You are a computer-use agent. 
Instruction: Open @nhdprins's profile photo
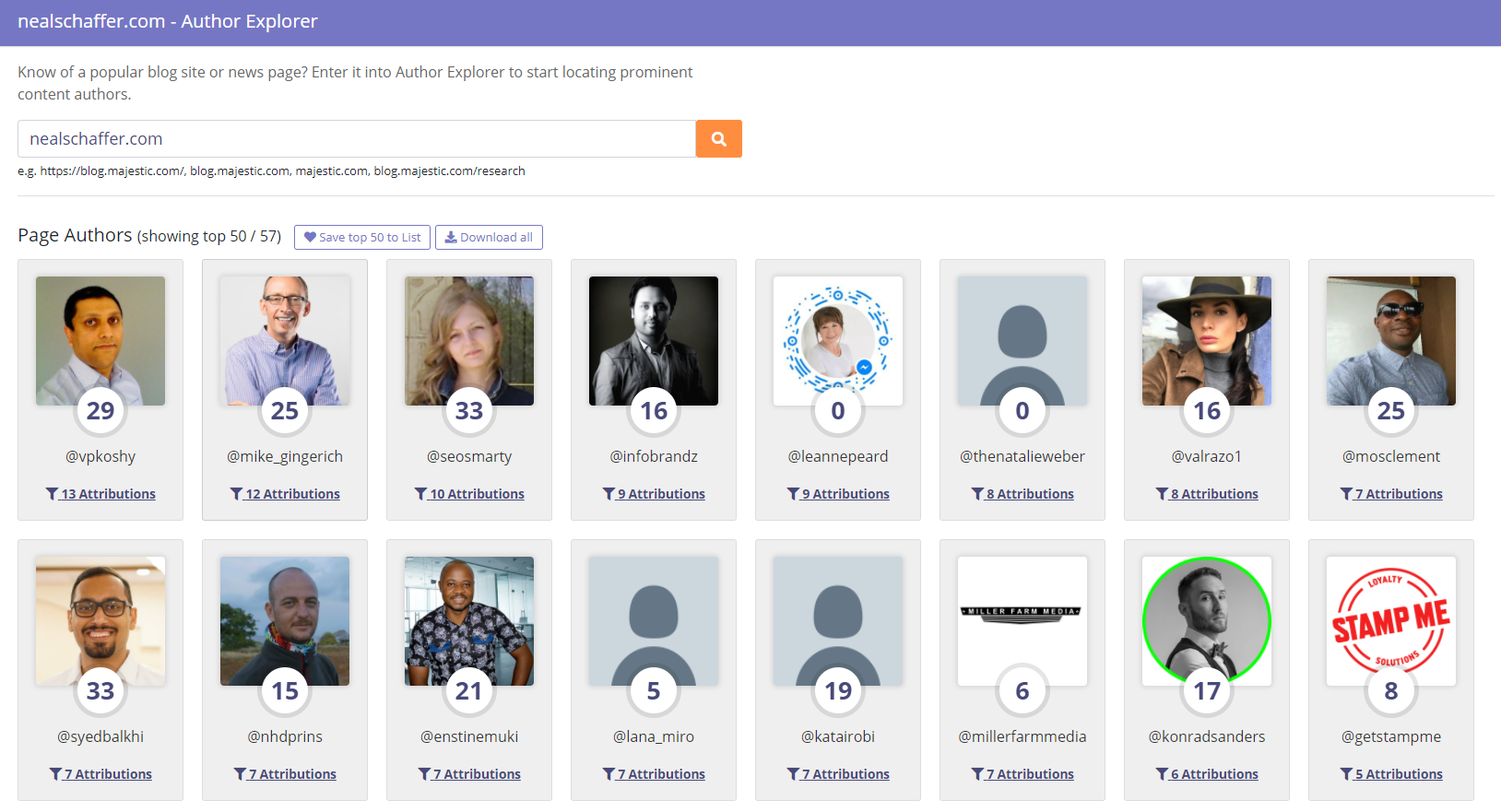pos(285,621)
